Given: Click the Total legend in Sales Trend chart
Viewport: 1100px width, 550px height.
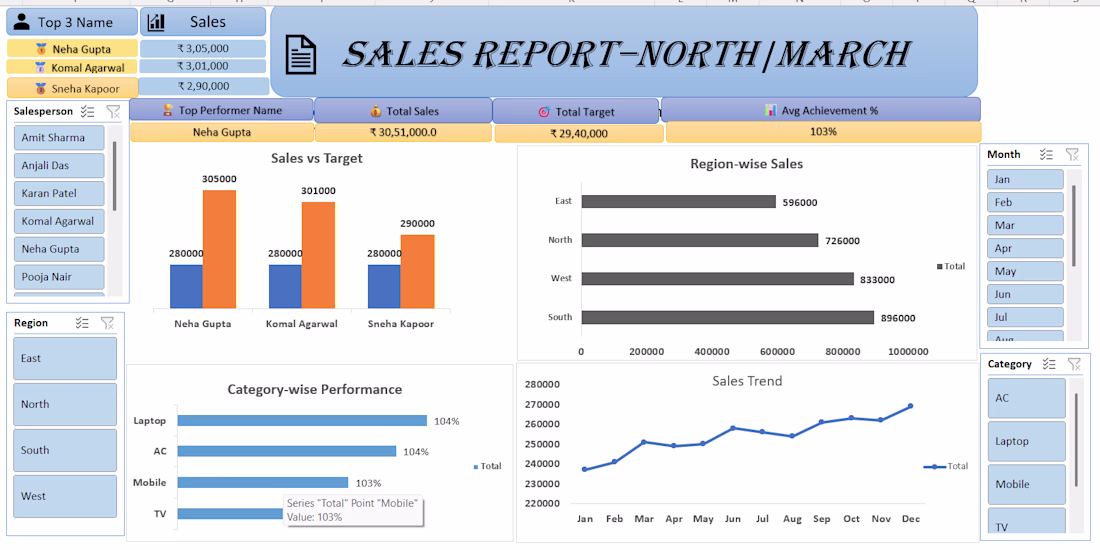Looking at the screenshot, I should pyautogui.click(x=946, y=466).
